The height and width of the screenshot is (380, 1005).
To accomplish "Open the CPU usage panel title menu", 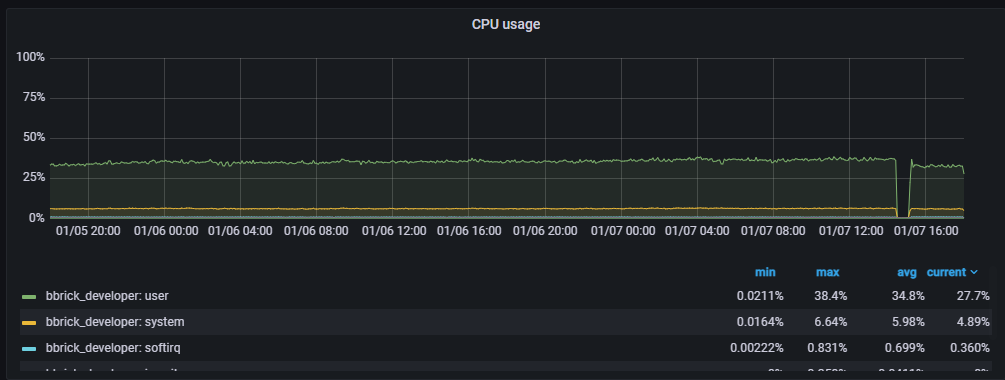I will tap(506, 24).
